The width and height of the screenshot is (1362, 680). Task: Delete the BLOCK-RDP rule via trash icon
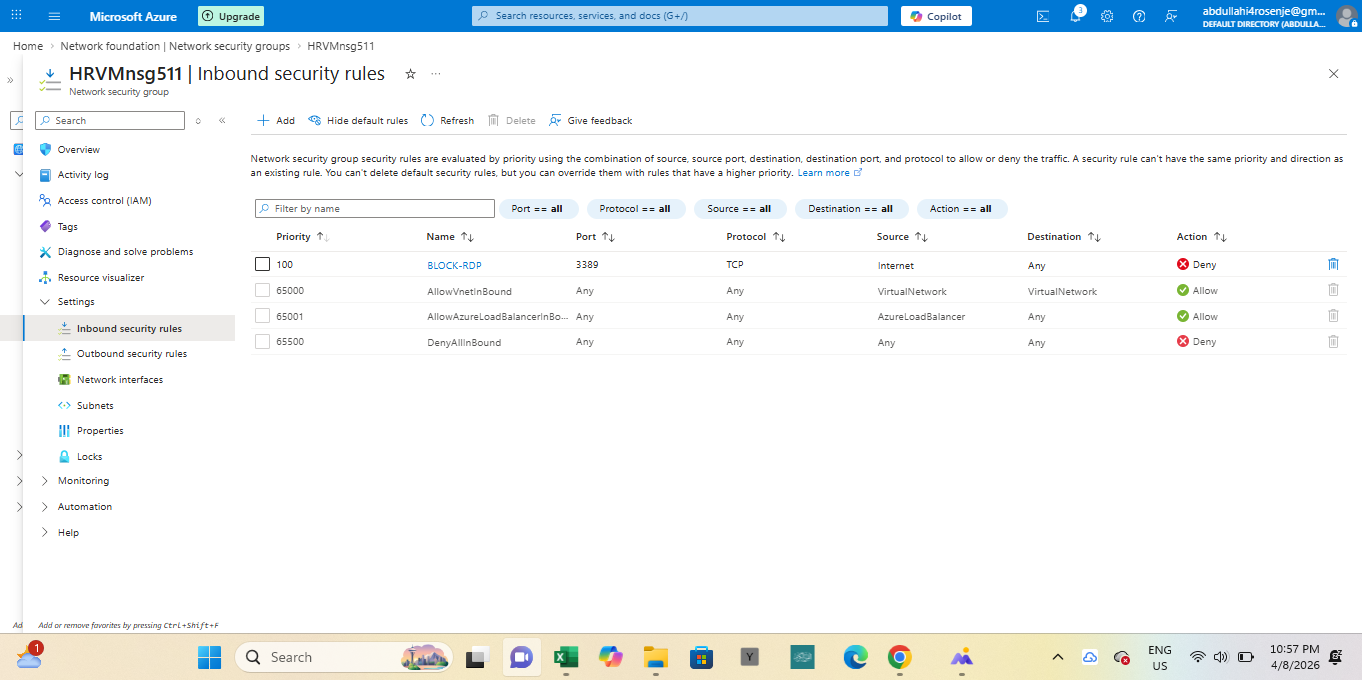click(x=1333, y=264)
